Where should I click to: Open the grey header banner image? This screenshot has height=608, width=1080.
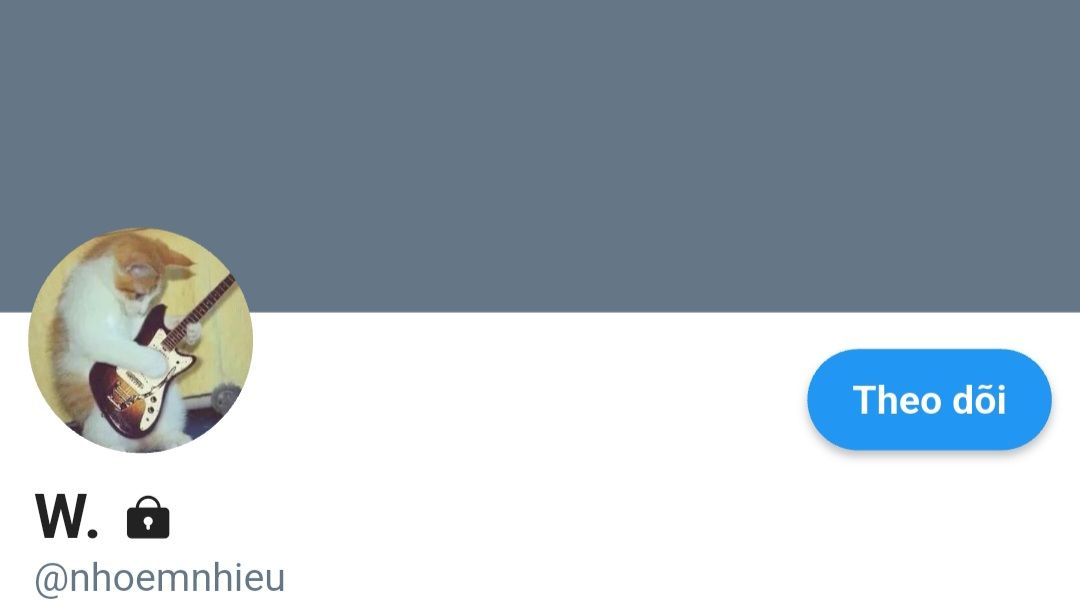point(540,156)
